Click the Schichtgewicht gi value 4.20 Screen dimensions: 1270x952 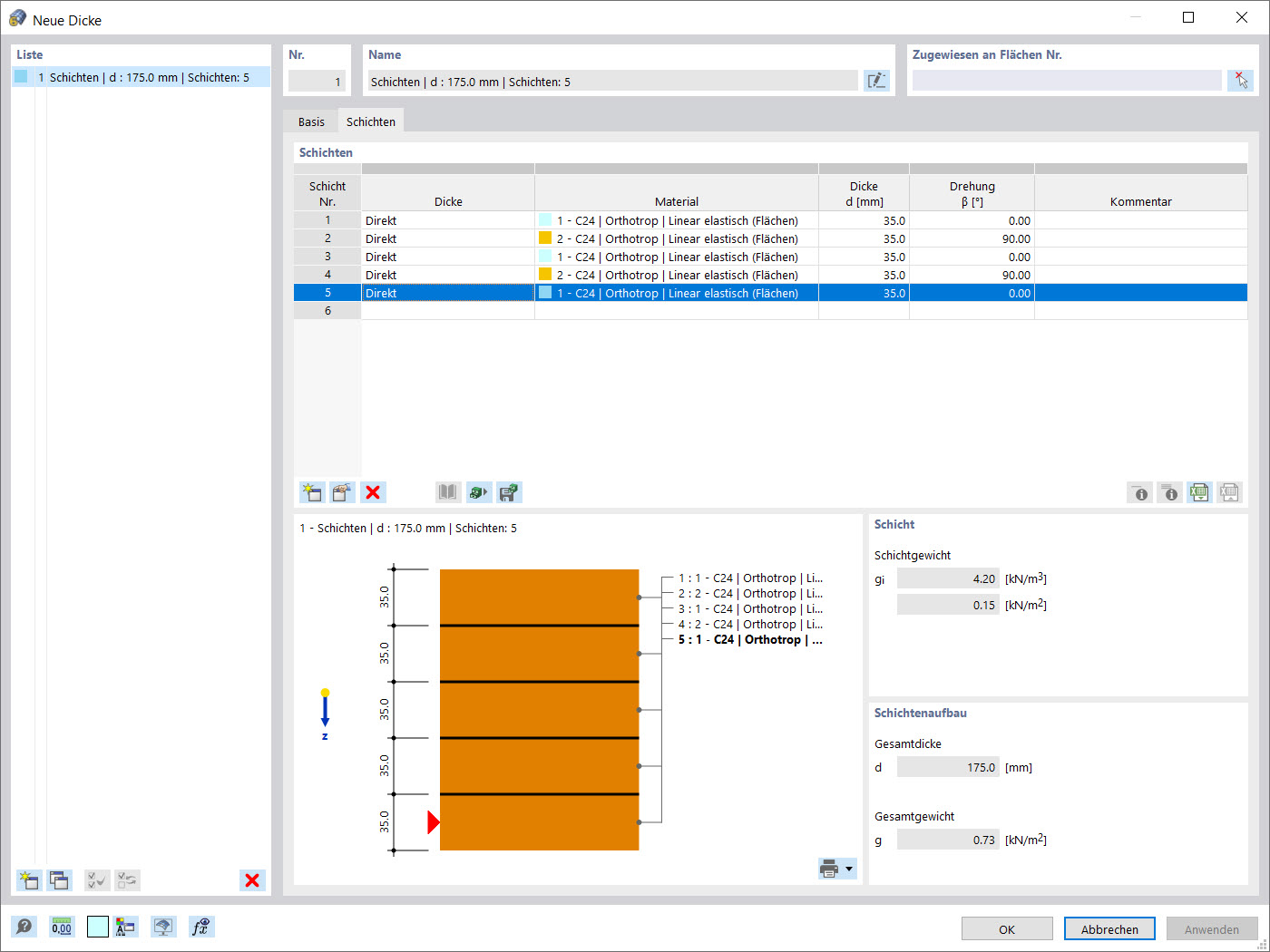(x=948, y=578)
